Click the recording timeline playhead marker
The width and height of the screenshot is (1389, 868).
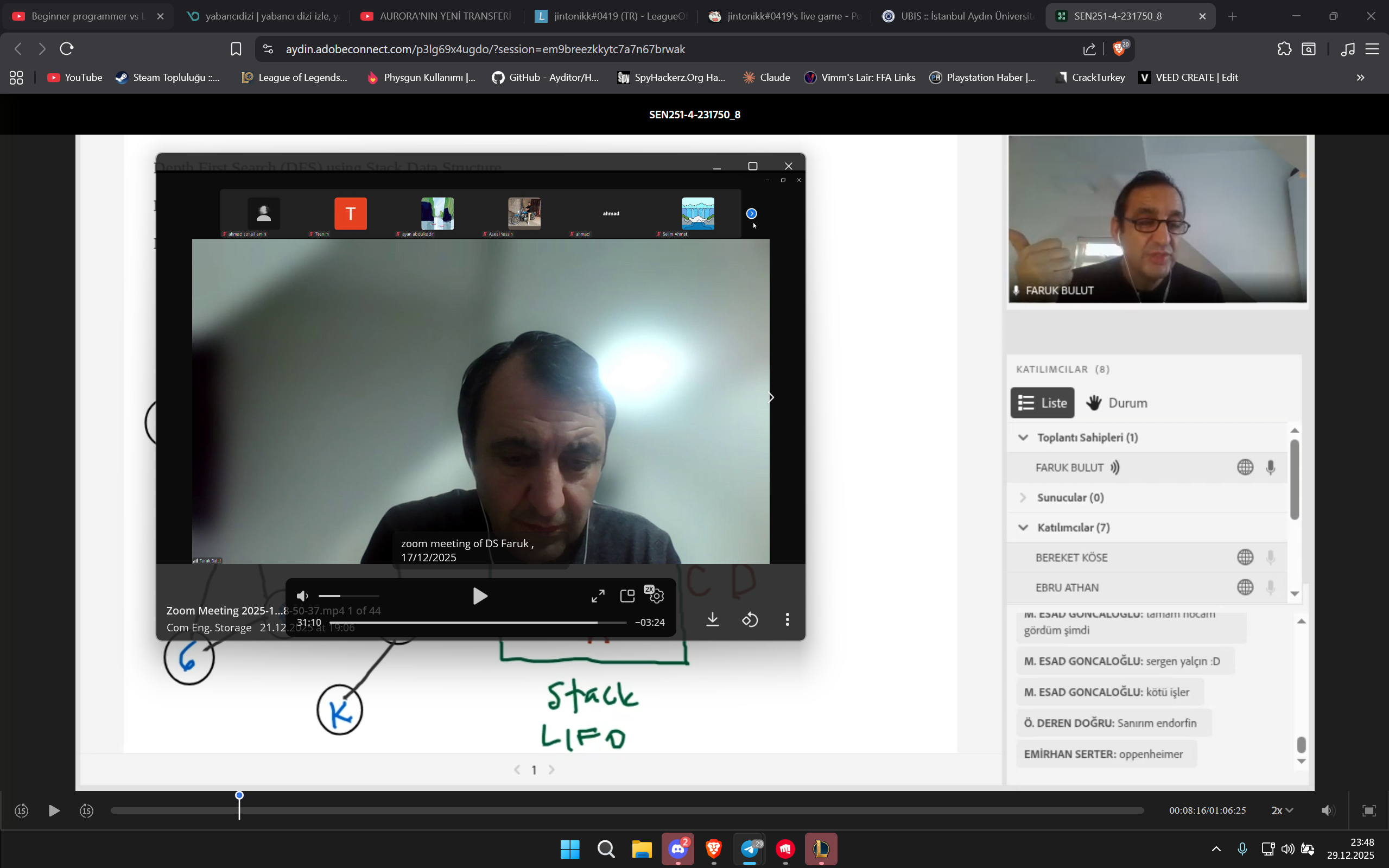(x=239, y=795)
